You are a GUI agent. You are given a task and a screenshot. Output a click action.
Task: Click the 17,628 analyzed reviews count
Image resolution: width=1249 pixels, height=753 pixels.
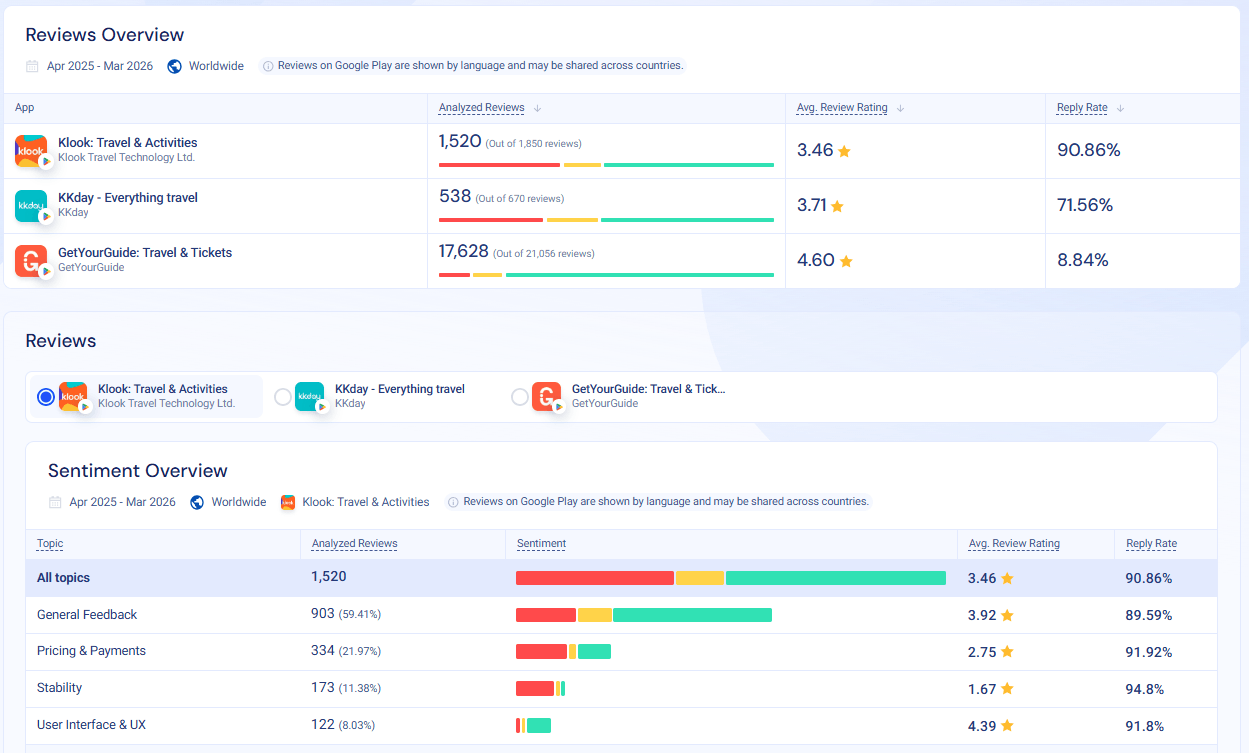(464, 252)
